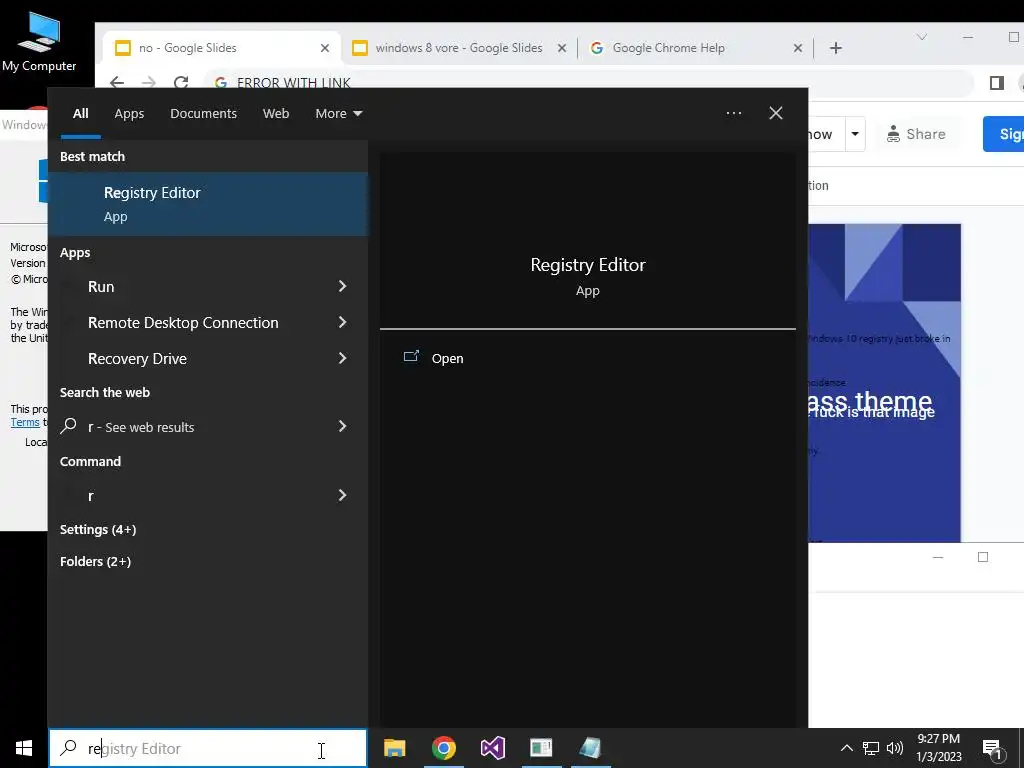The height and width of the screenshot is (768, 1024).
Task: Select the All search filter tab
Action: pyautogui.click(x=80, y=114)
